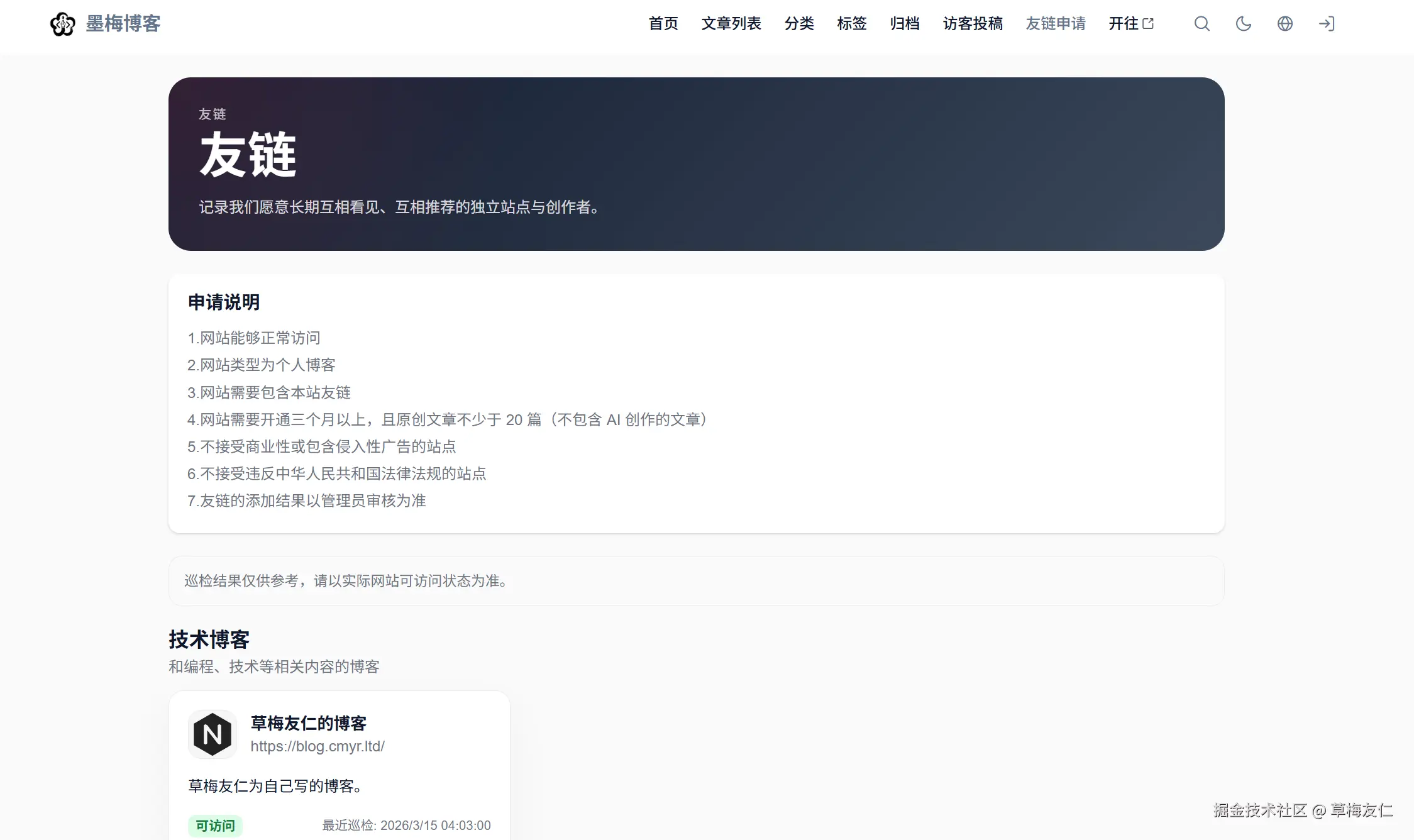The height and width of the screenshot is (840, 1414).
Task: Select 标签 in the top navigation
Action: 852,24
